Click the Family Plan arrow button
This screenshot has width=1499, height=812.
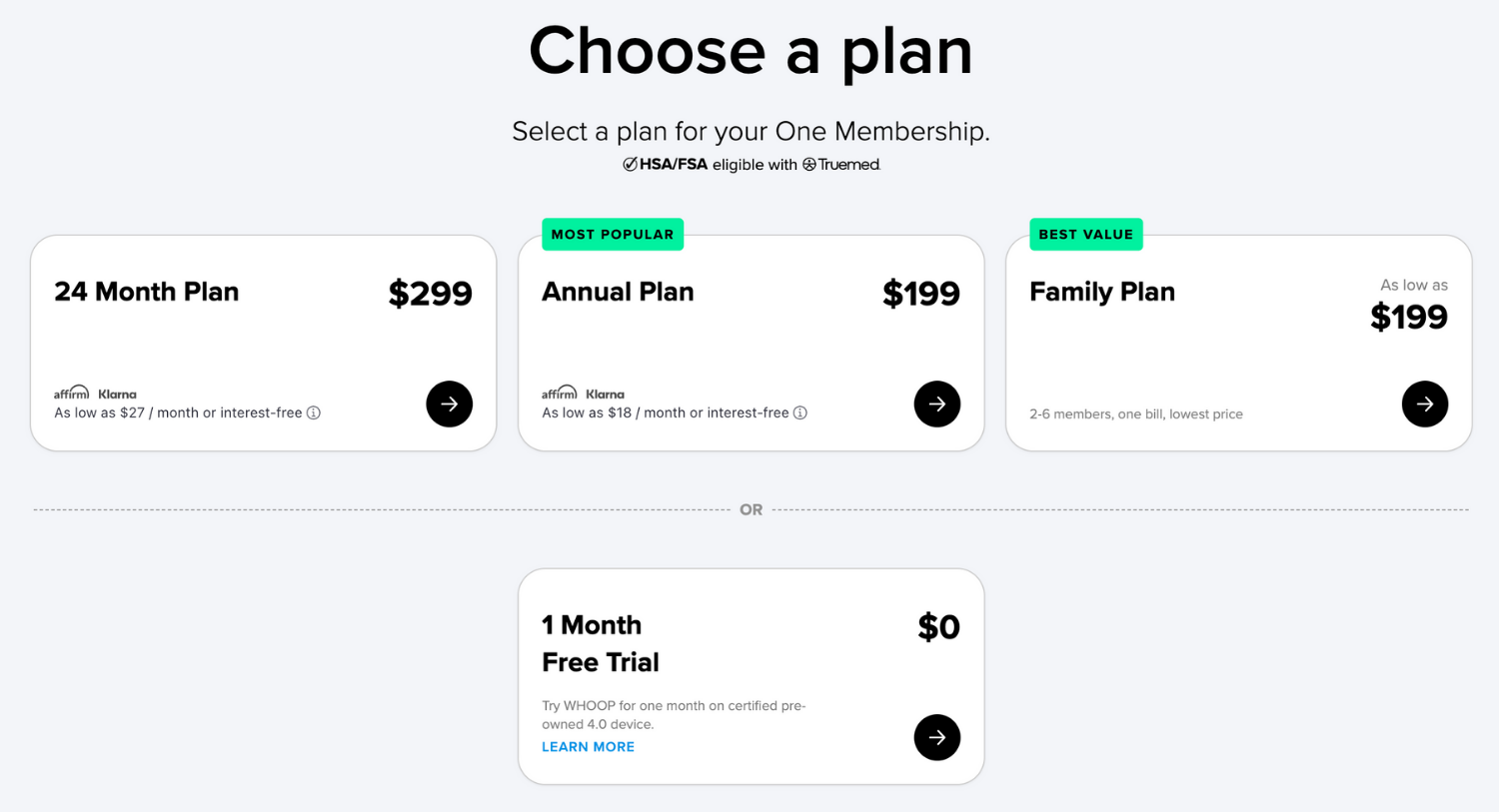[1424, 404]
